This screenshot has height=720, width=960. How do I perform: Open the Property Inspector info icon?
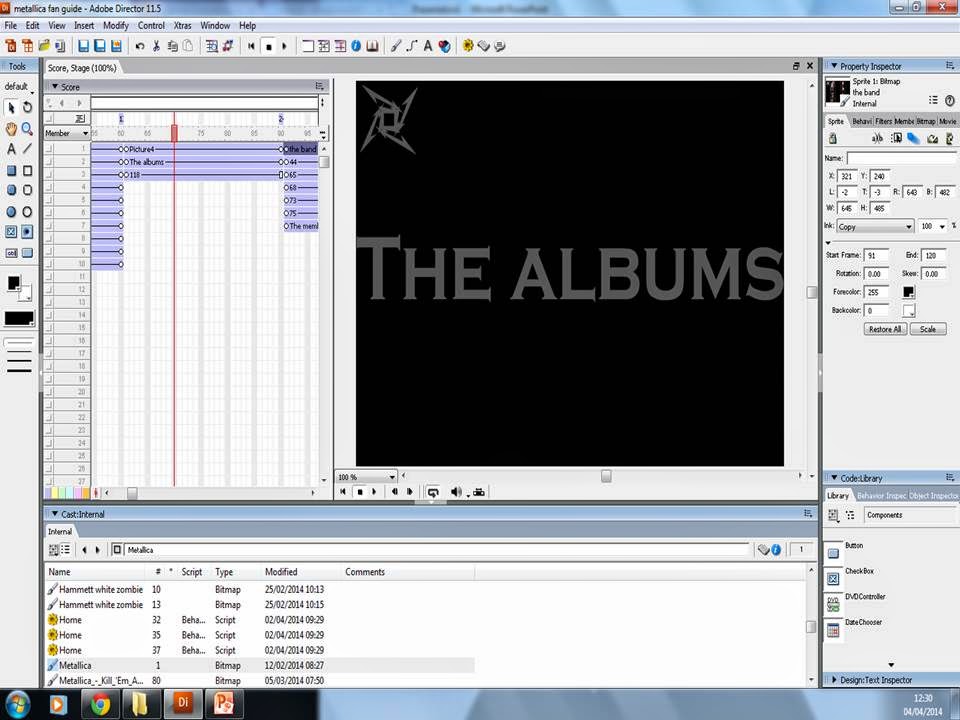click(356, 46)
